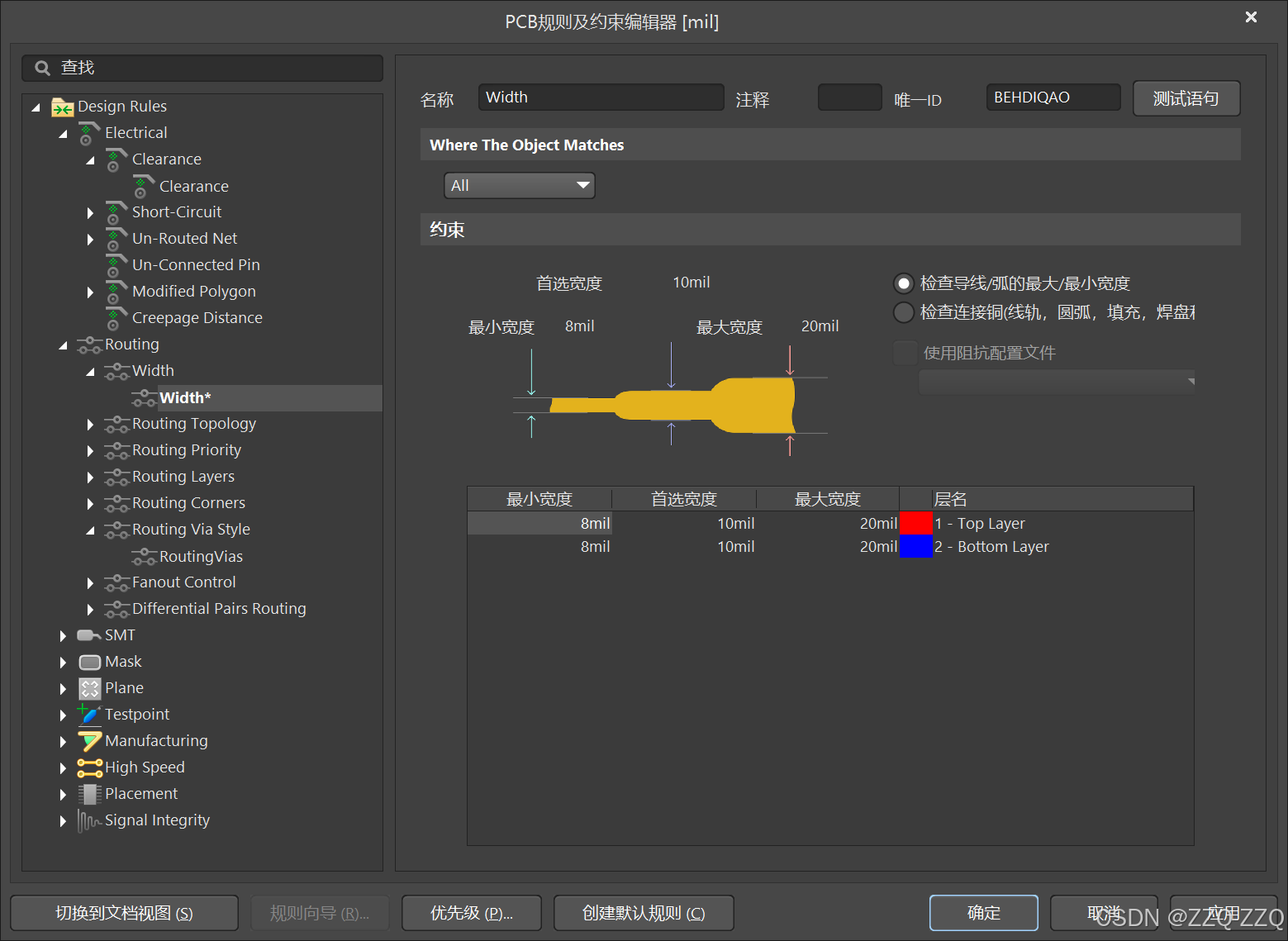Image resolution: width=1288 pixels, height=941 pixels.
Task: Click the SMT category icon
Action: click(x=89, y=635)
